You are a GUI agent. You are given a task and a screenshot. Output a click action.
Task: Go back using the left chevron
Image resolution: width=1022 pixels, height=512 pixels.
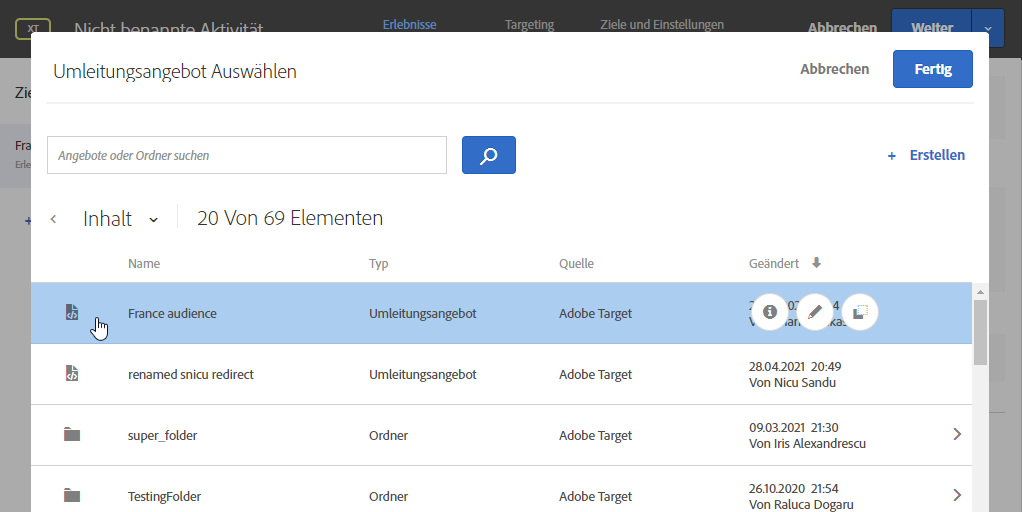coord(53,219)
